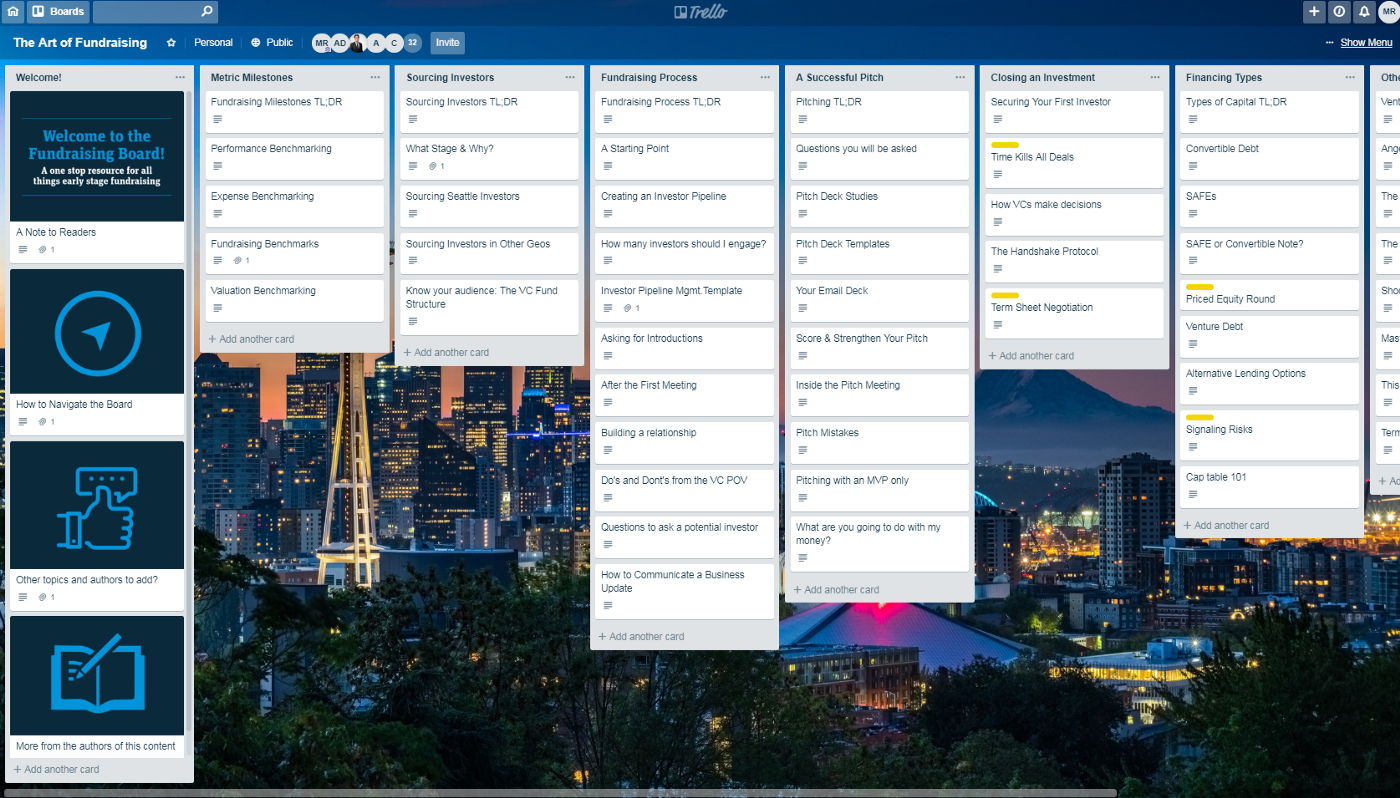Screen dimensions: 1400x798
Task: Click the Trello logo at top center
Action: pyautogui.click(x=700, y=12)
